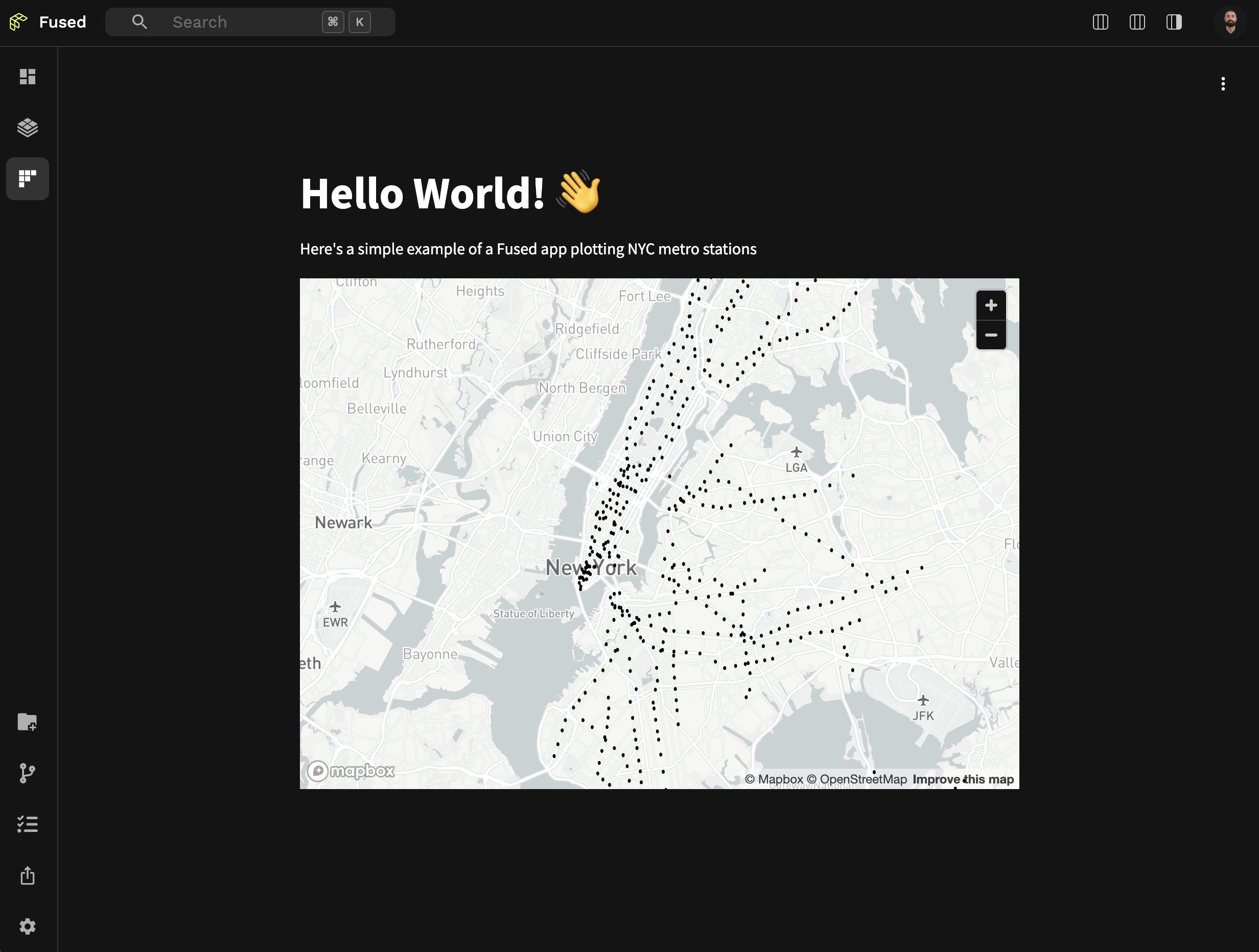Zoom in on the map
The width and height of the screenshot is (1259, 952).
click(x=990, y=305)
